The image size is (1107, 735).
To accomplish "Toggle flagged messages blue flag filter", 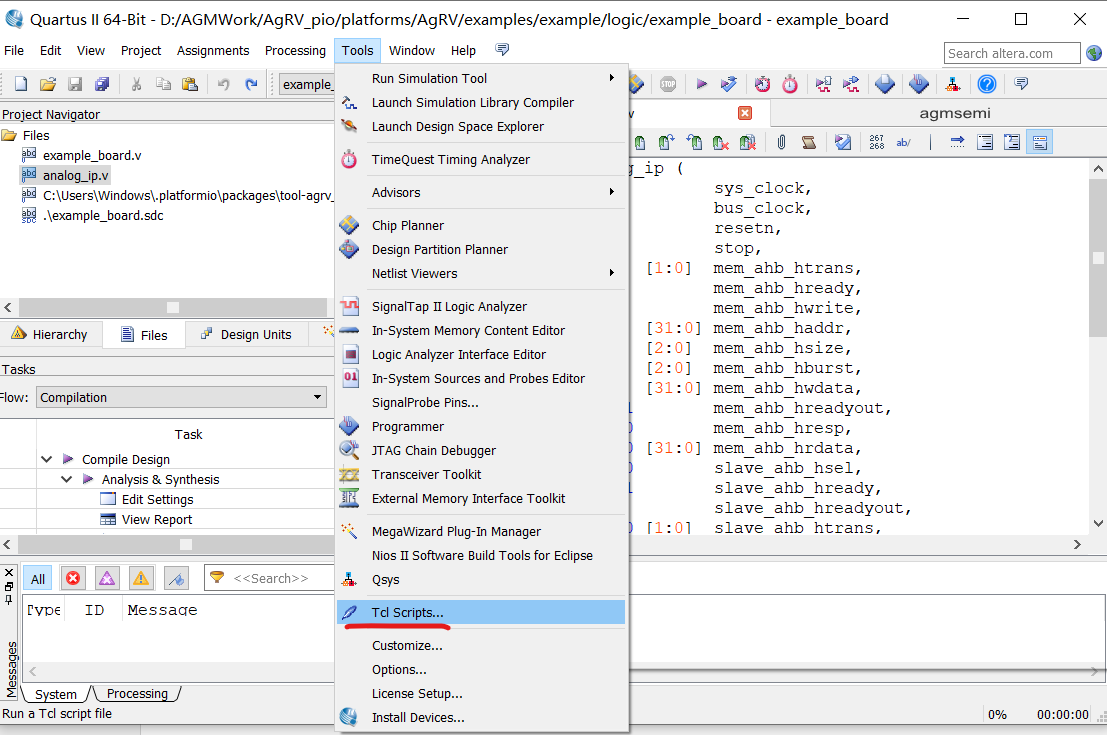I will point(176,578).
